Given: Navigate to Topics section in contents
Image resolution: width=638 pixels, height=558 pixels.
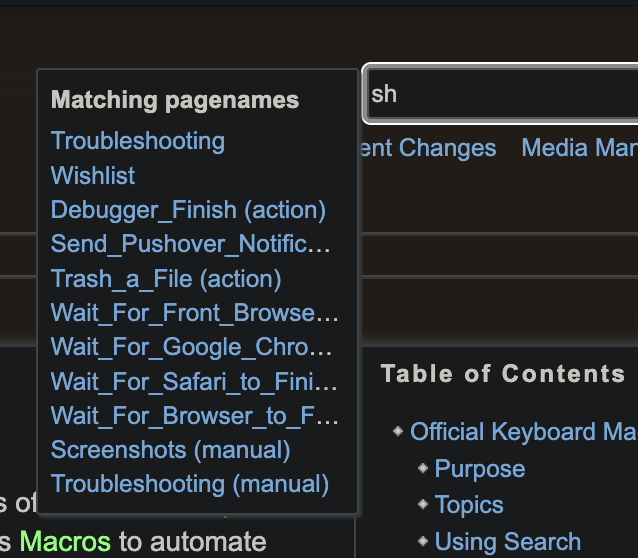Looking at the screenshot, I should pyautogui.click(x=469, y=505).
